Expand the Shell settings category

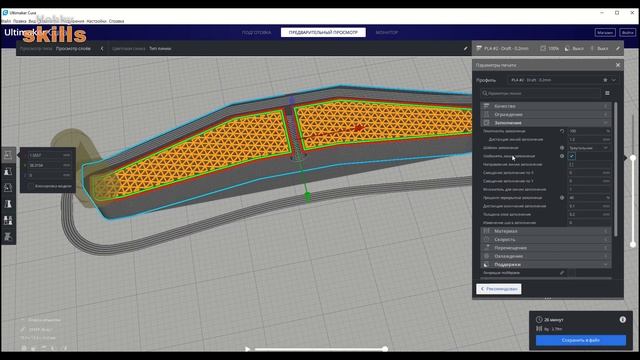546,114
